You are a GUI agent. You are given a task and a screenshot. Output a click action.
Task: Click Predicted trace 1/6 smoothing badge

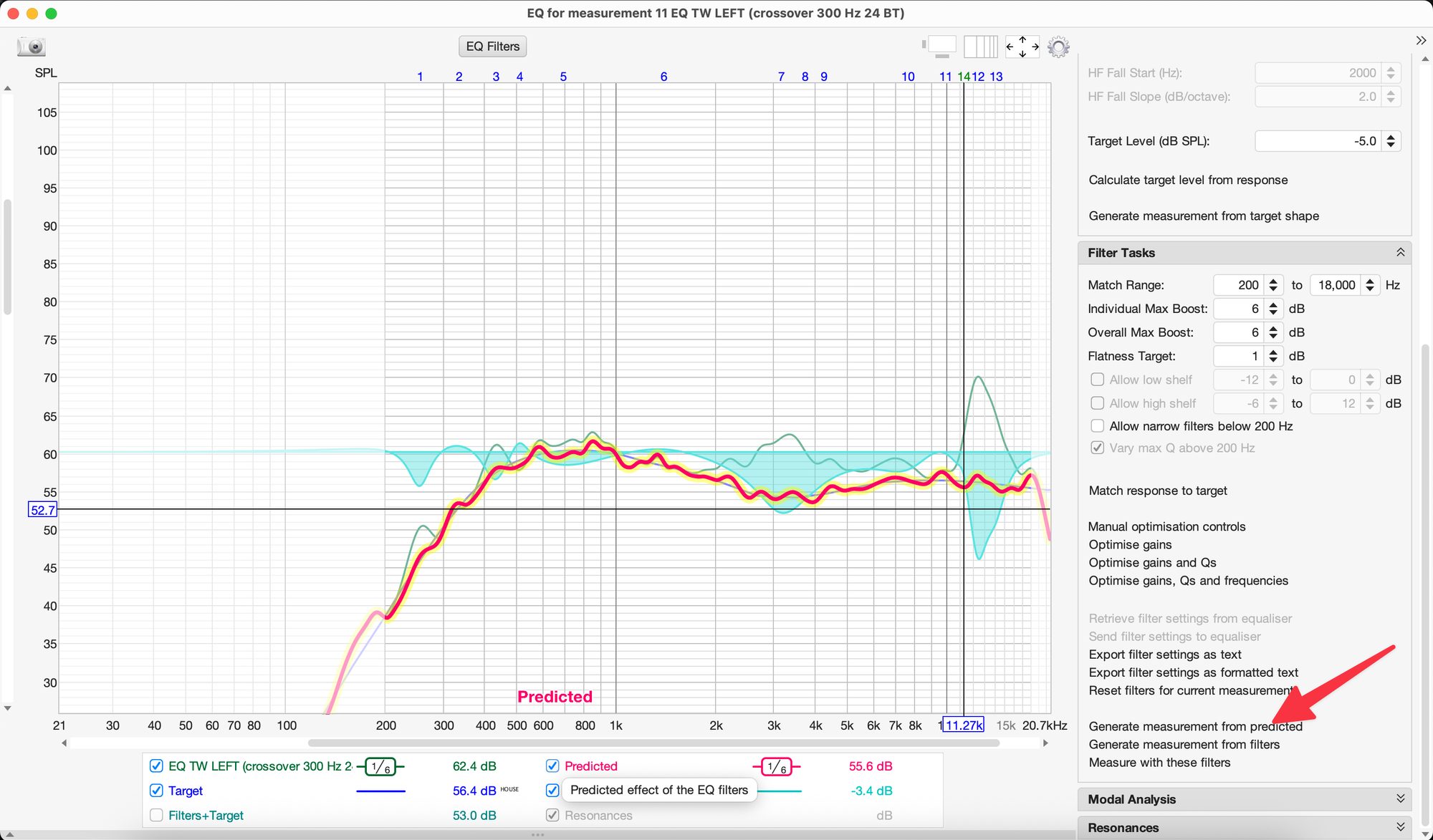coord(777,767)
